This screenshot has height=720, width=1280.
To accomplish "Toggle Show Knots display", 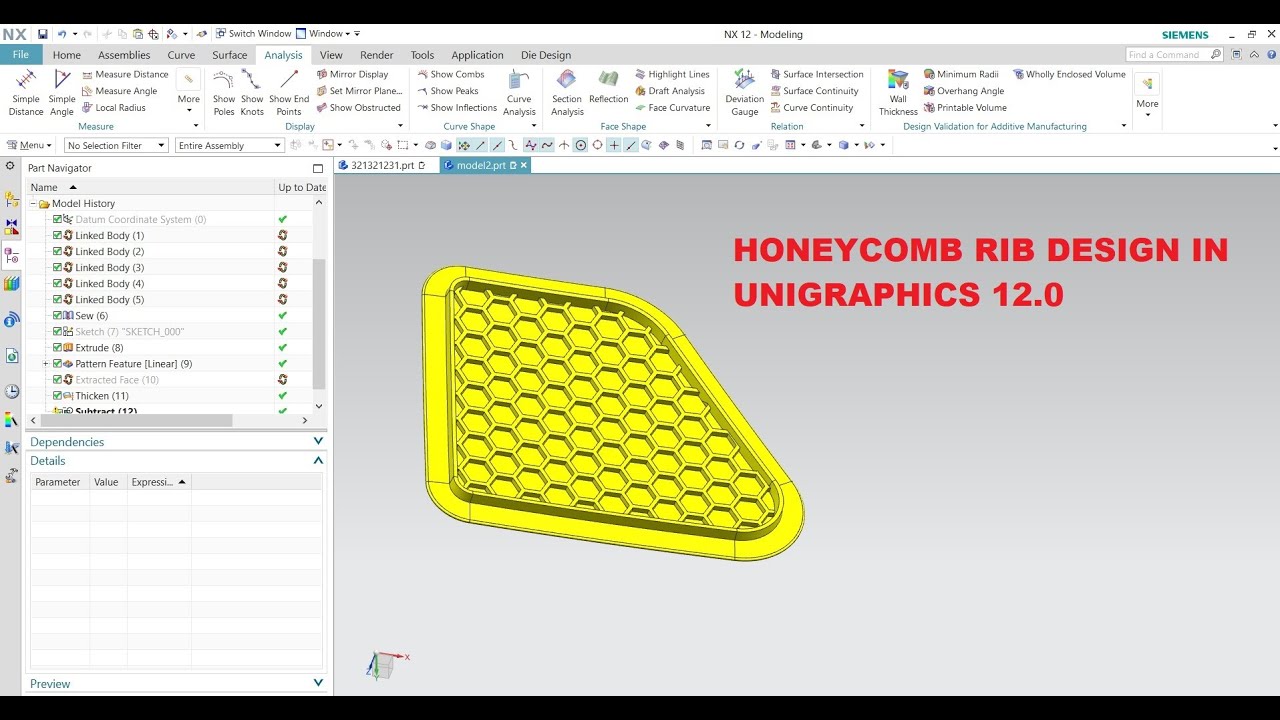I will pos(252,92).
